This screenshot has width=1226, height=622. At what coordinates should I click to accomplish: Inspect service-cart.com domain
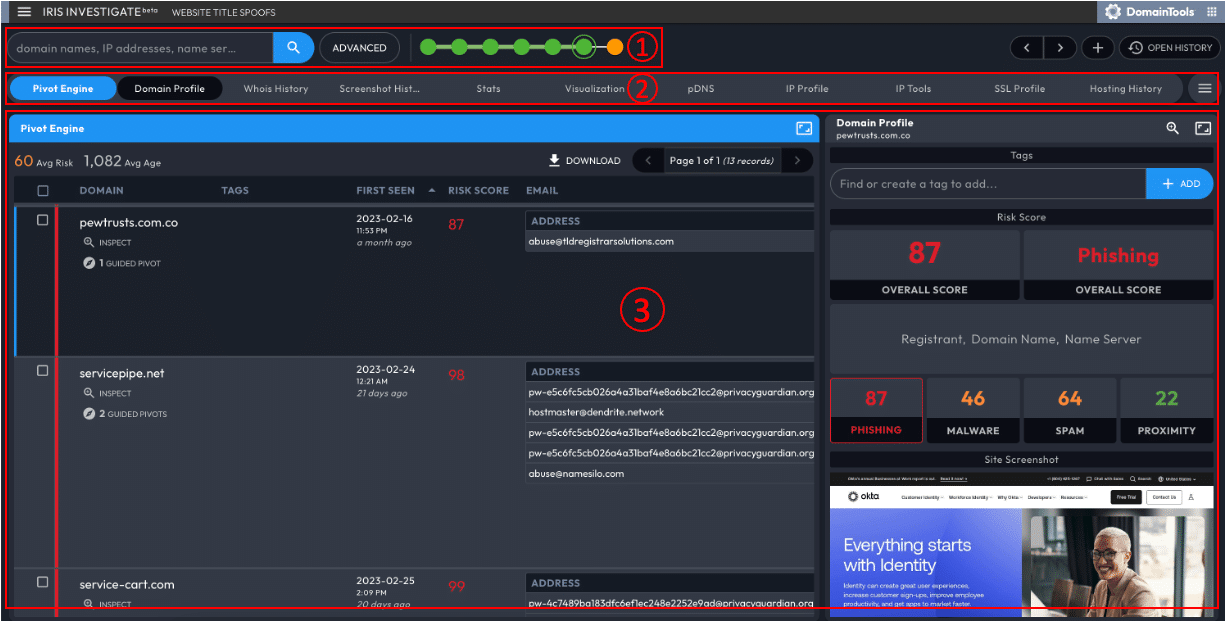click(x=108, y=604)
